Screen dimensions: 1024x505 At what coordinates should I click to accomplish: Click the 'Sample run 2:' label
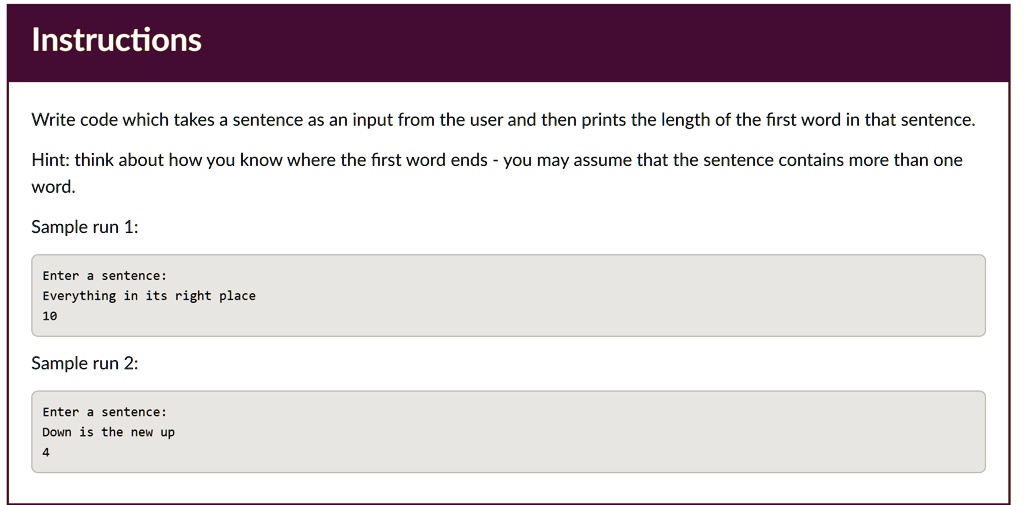85,363
